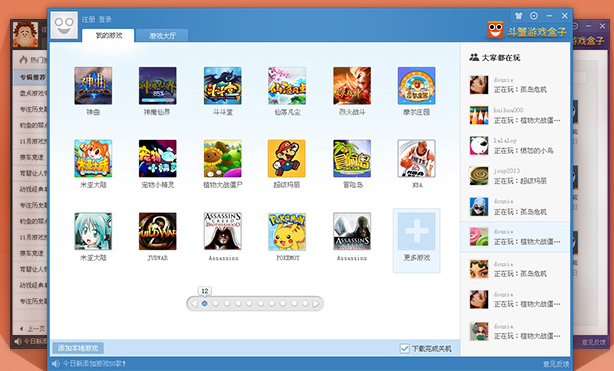Go to the next page with right arrow
614x371 pixels.
[x=316, y=304]
